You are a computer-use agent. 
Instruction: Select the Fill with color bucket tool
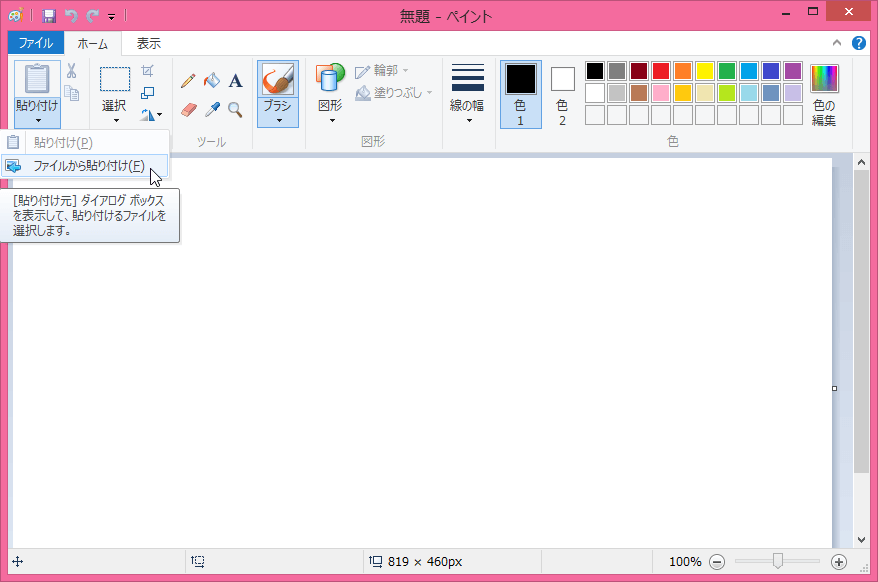click(x=212, y=81)
